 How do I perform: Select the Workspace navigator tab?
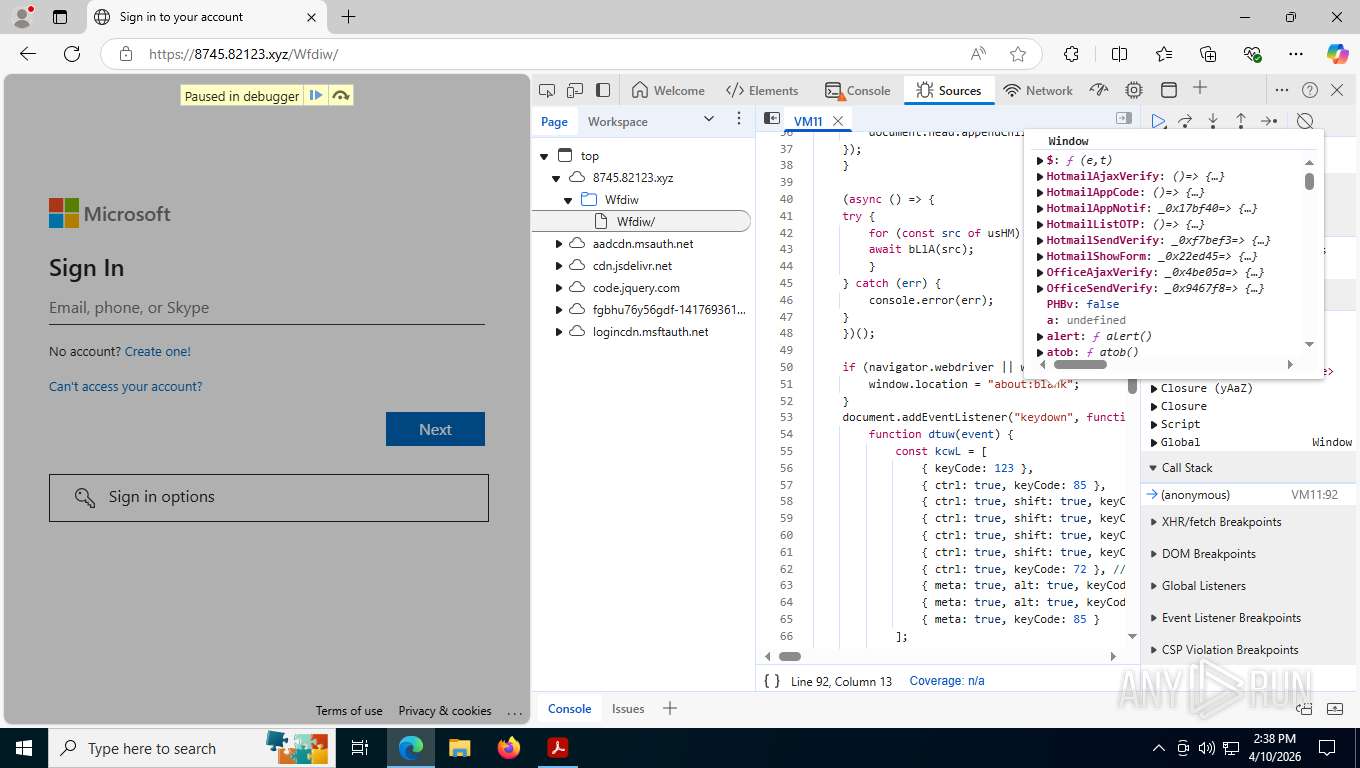point(617,121)
